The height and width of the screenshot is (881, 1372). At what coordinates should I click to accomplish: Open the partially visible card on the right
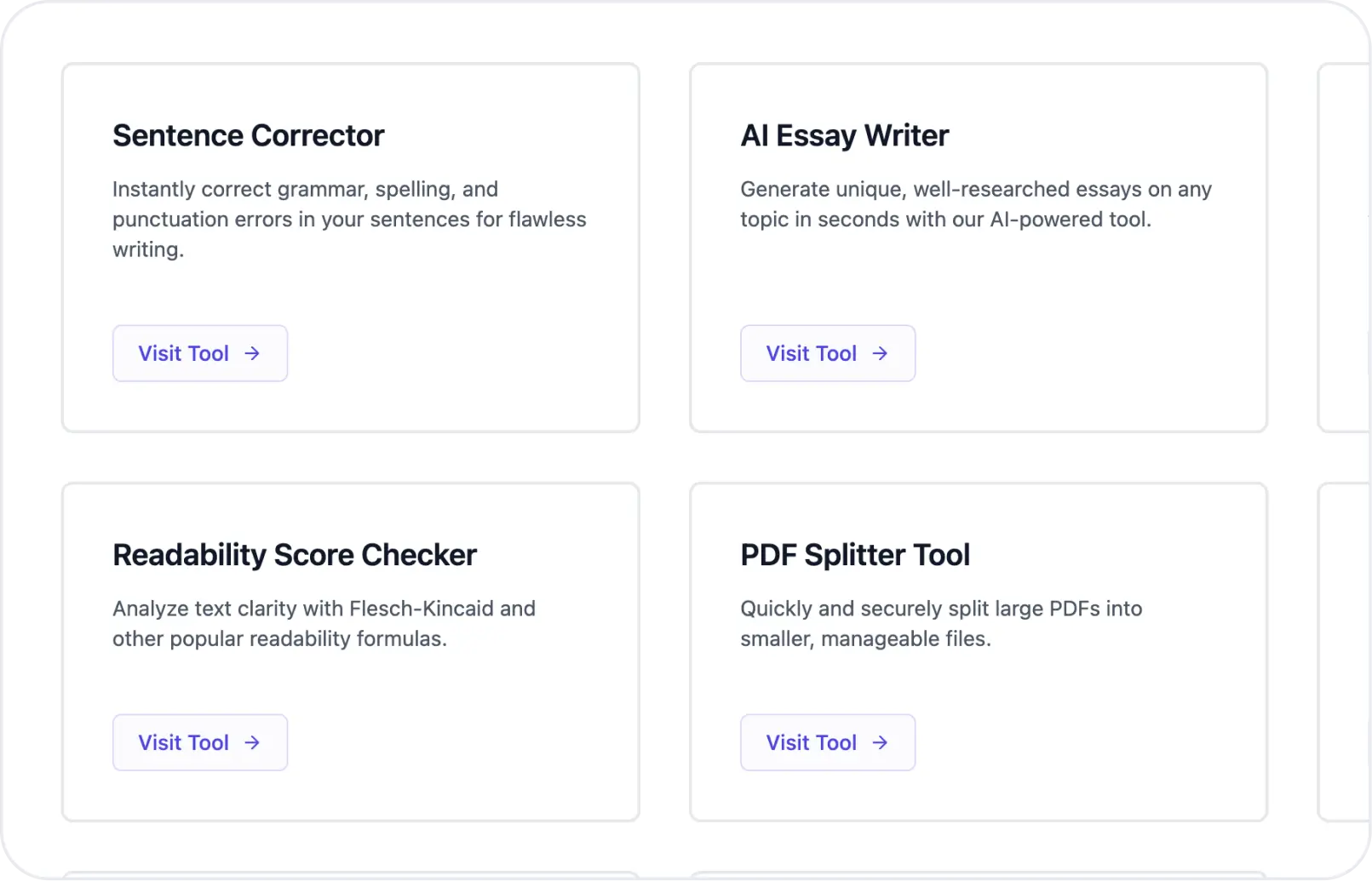click(1346, 247)
